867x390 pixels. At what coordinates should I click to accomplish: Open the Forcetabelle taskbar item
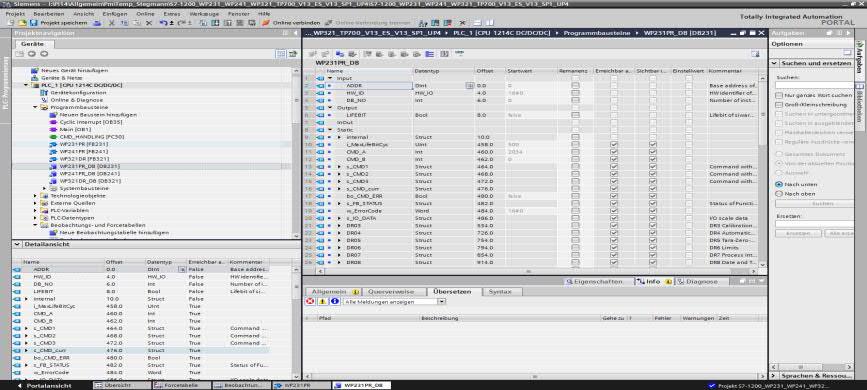click(180, 385)
